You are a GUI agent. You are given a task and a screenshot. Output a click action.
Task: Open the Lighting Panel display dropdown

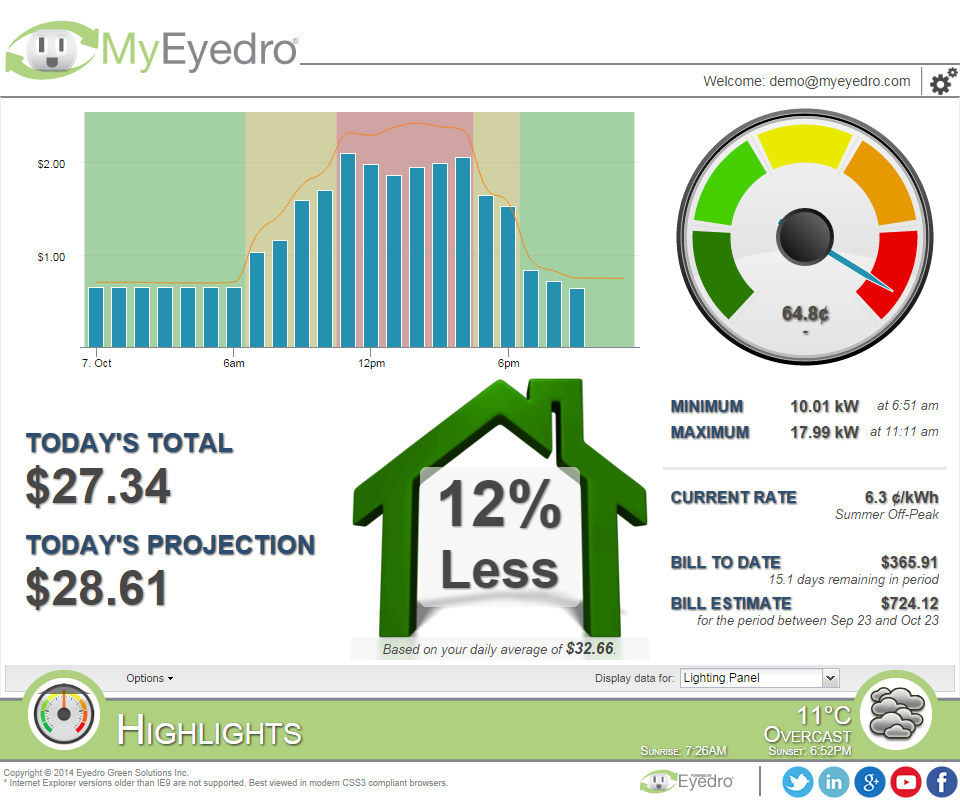pyautogui.click(x=759, y=678)
